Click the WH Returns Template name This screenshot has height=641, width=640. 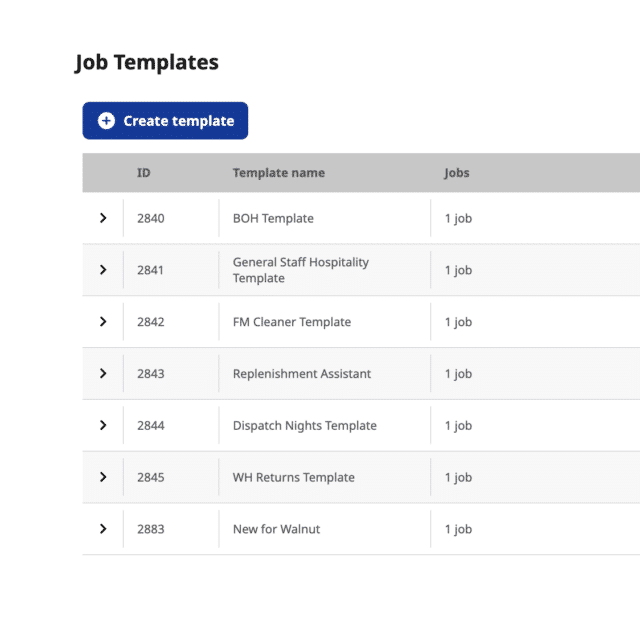coord(293,477)
